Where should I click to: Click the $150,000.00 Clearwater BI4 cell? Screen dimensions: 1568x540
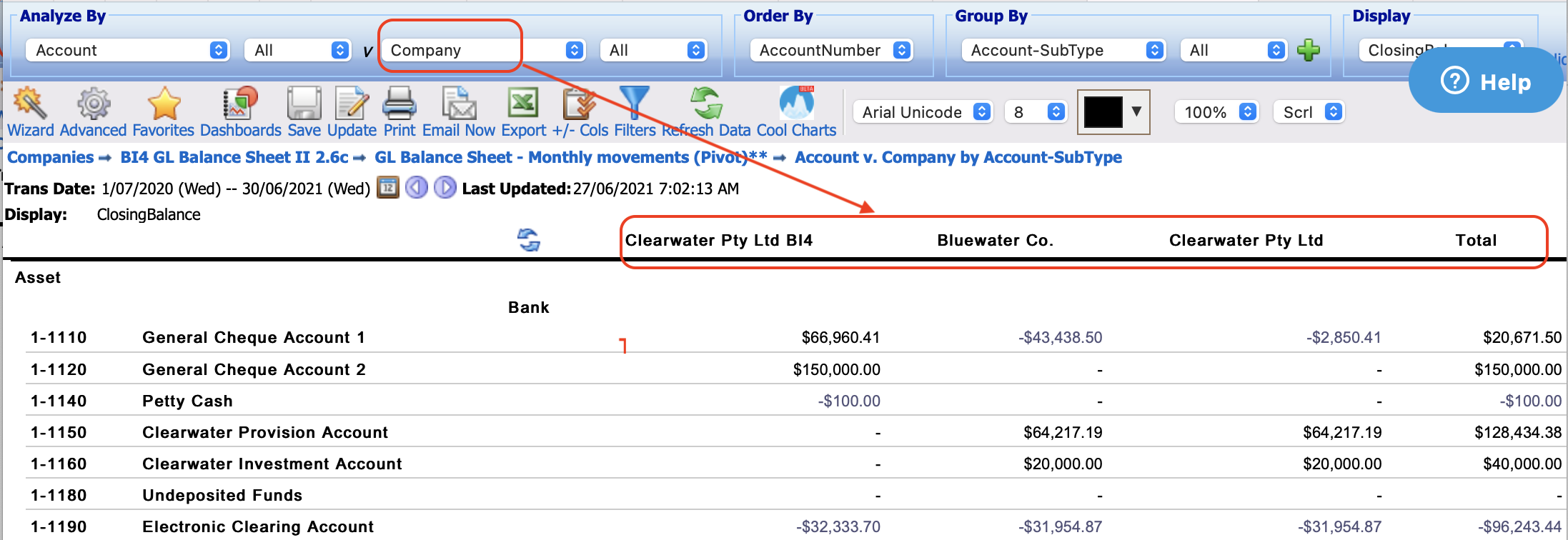tap(837, 369)
